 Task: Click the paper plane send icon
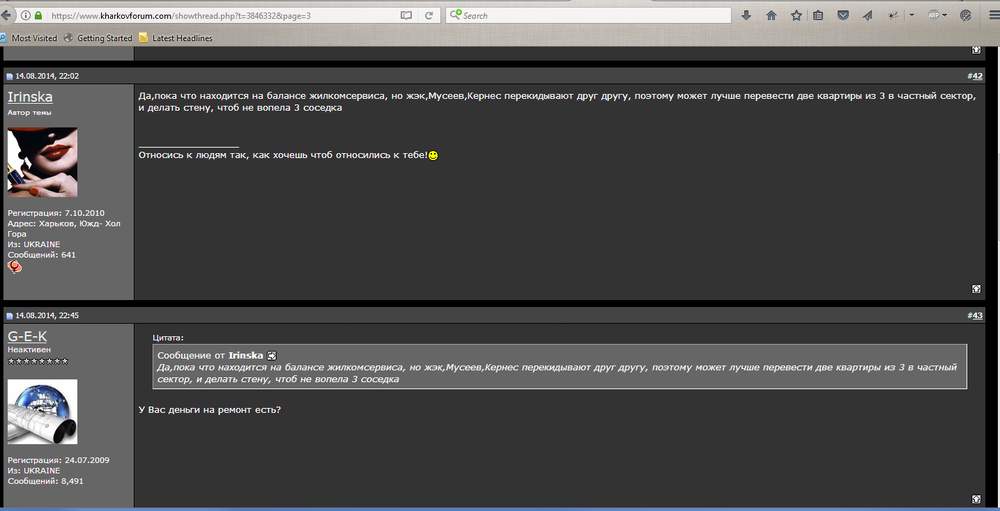[867, 15]
